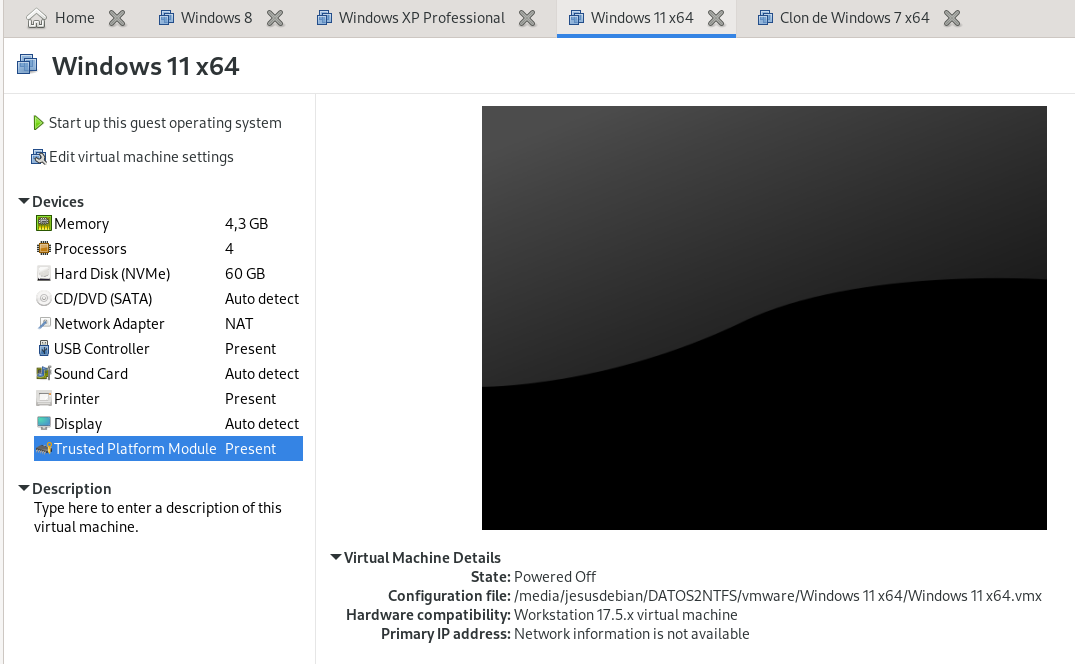The image size is (1075, 664).
Task: Click the Powered Off state value
Action: tap(555, 576)
